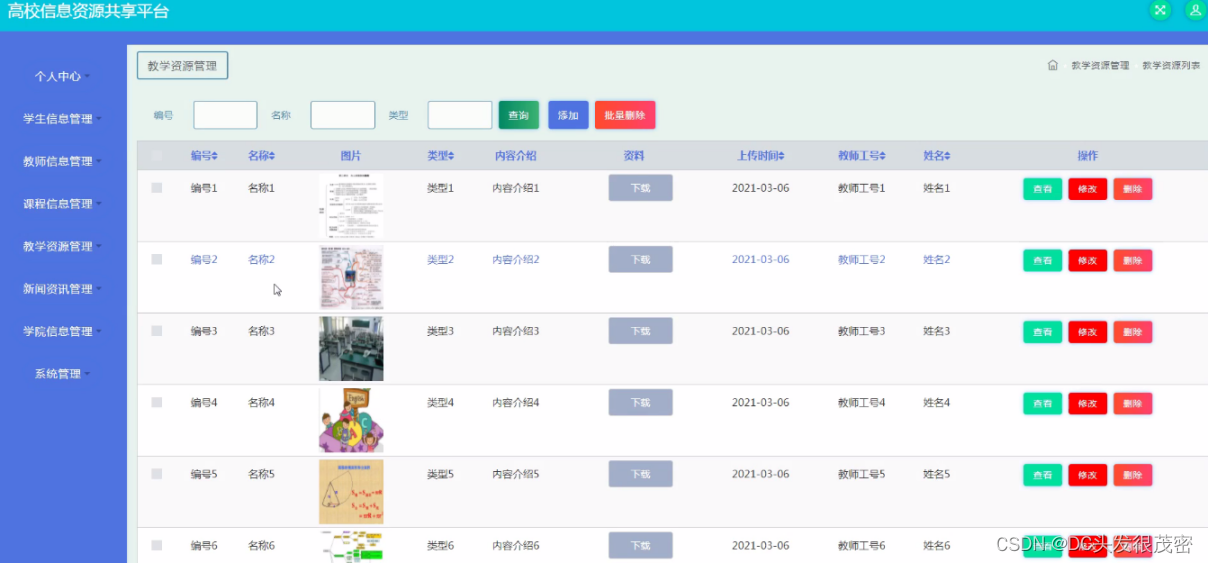View details of 编号1 row

1042,189
